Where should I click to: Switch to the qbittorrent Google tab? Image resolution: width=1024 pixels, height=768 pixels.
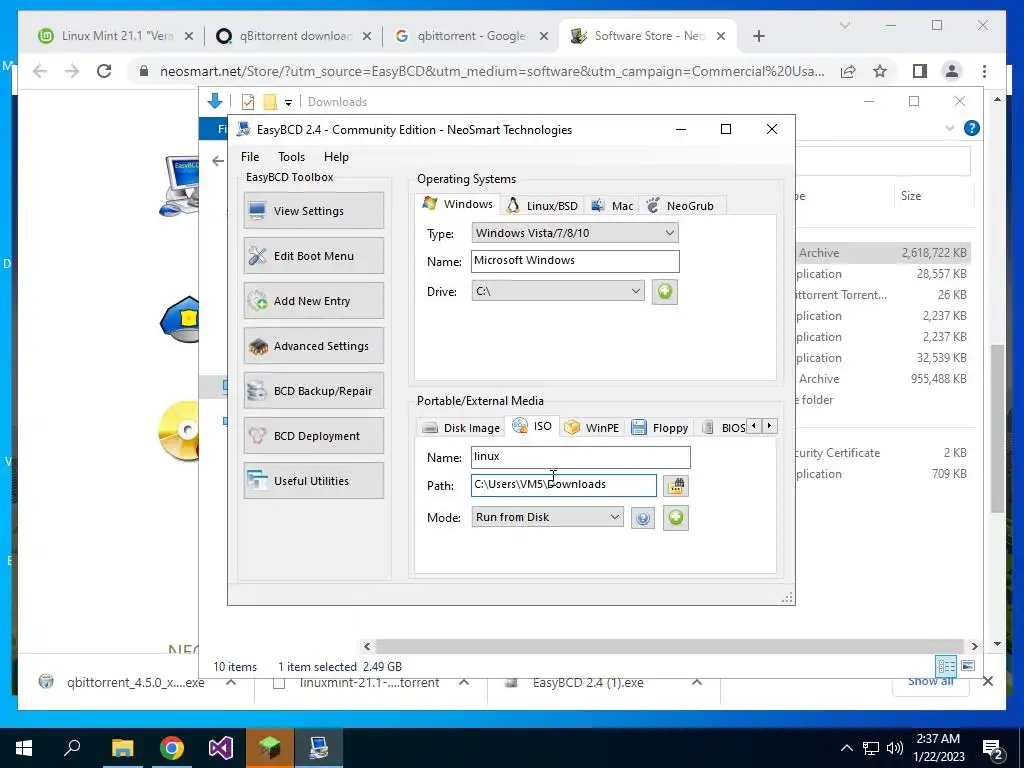[472, 36]
